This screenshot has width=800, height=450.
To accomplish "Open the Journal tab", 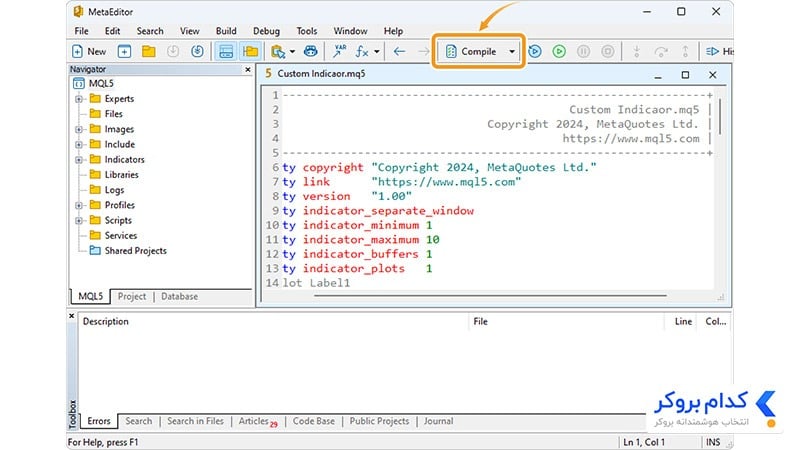I will pos(438,421).
